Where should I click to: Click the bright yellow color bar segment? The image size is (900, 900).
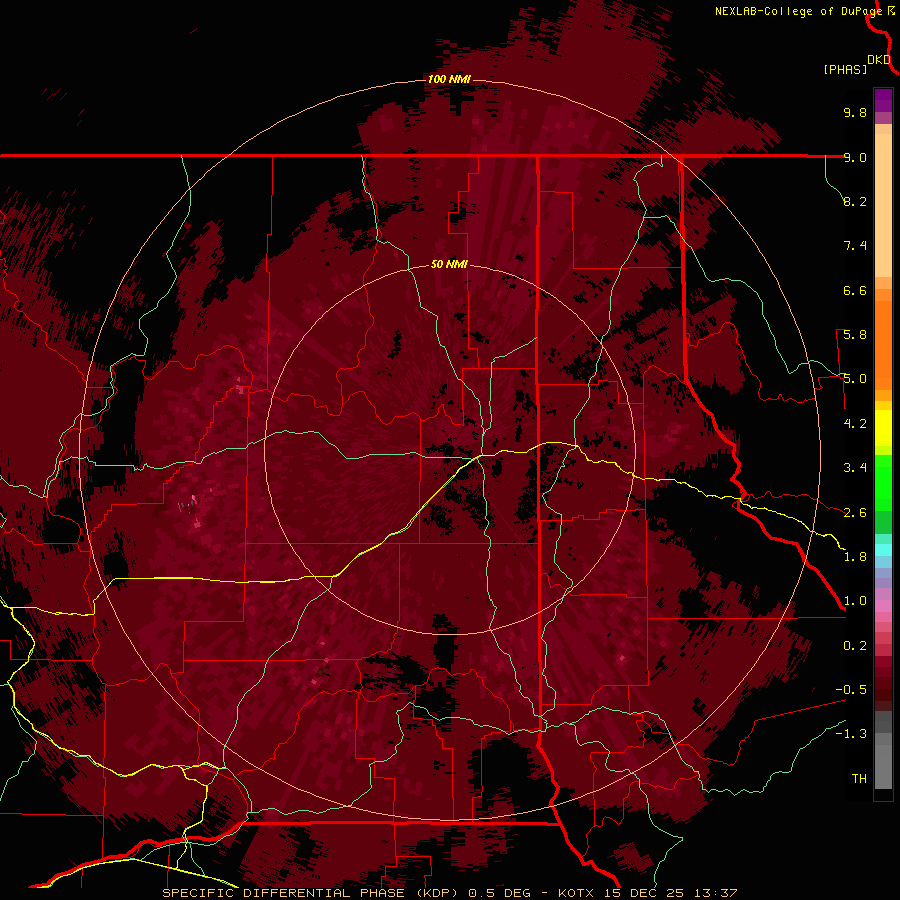pyautogui.click(x=883, y=428)
